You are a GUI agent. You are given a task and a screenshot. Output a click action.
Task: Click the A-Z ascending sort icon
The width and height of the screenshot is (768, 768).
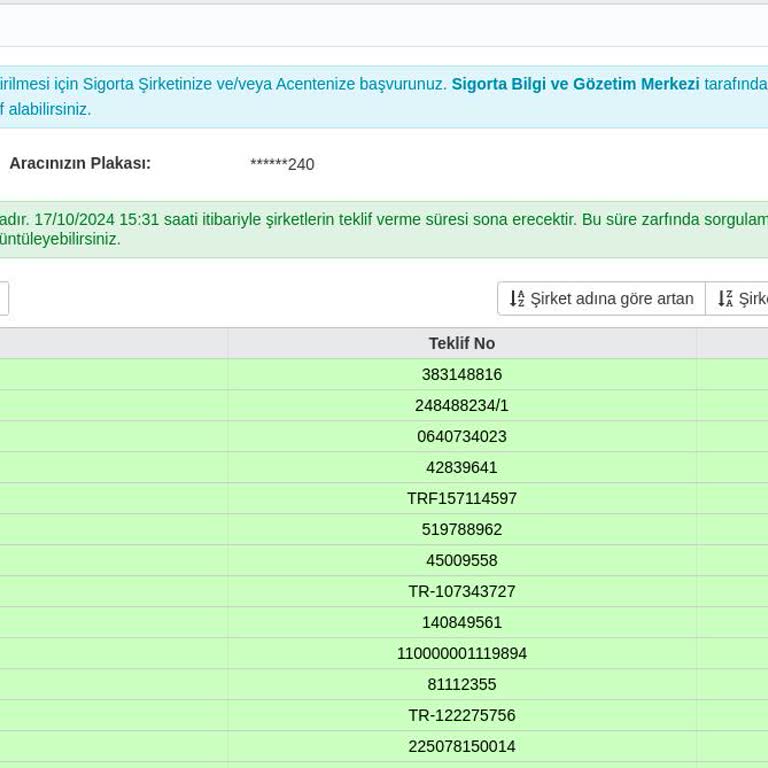click(x=517, y=299)
